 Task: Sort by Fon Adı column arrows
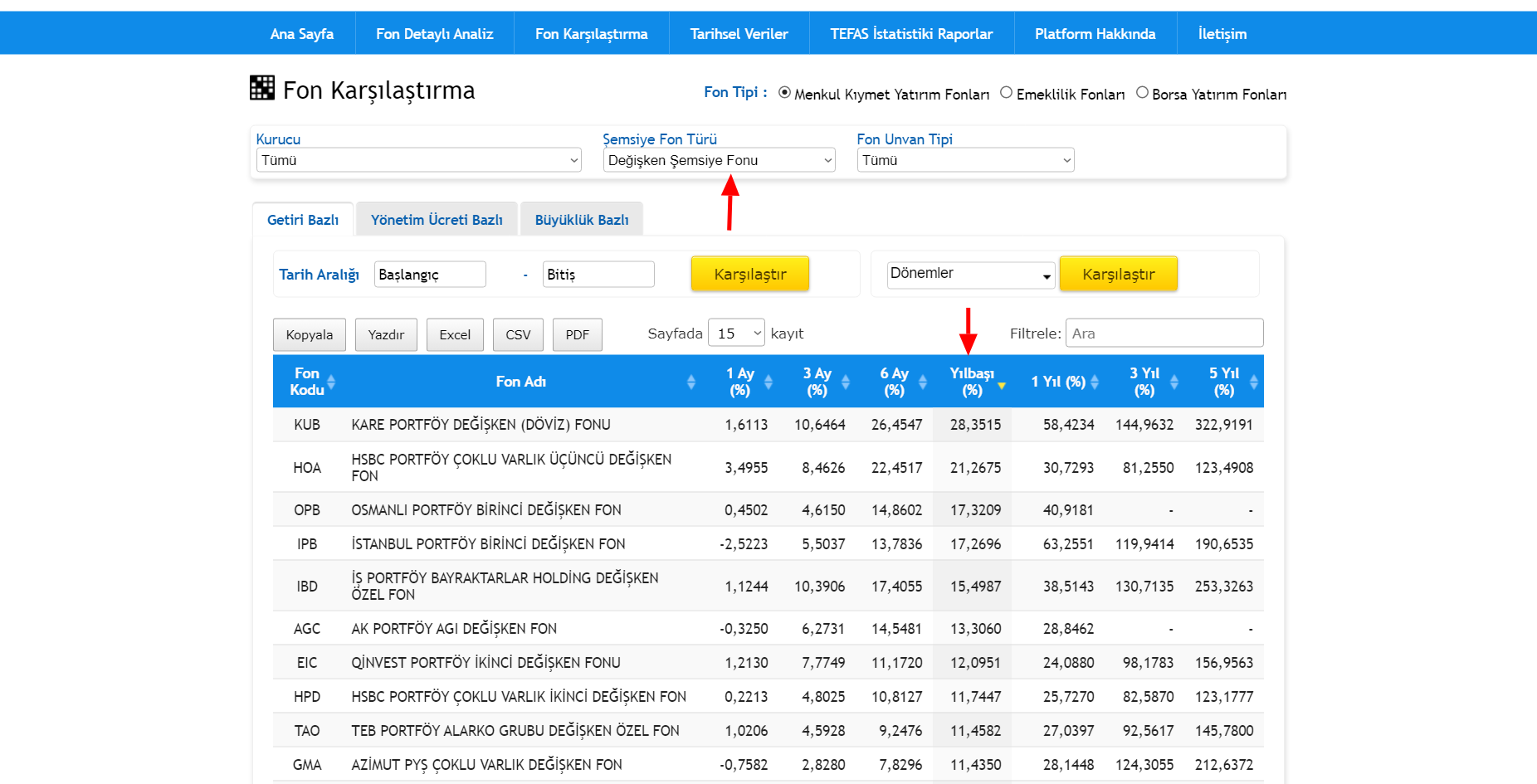tap(690, 382)
